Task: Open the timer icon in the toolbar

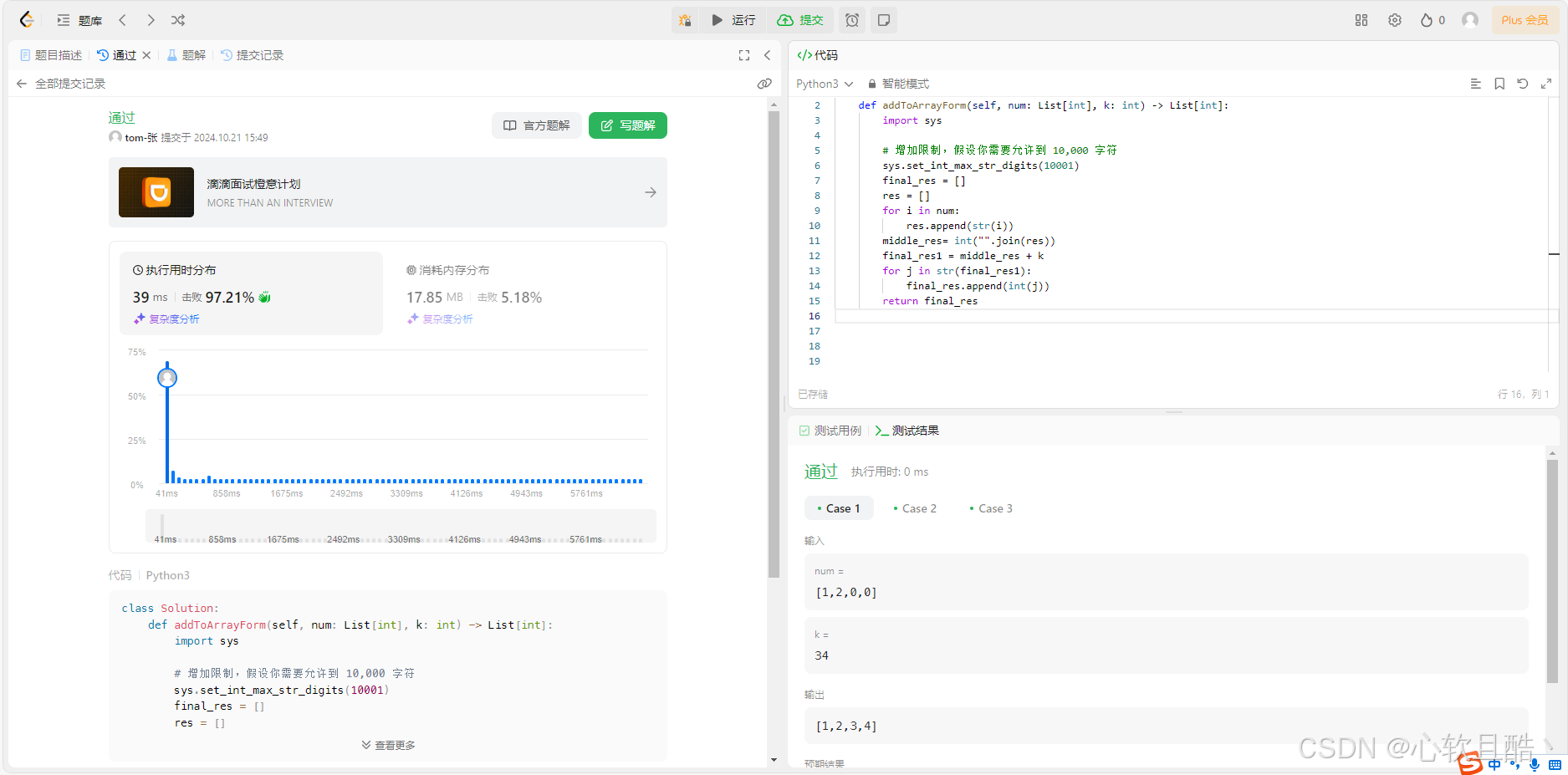Action: click(851, 19)
